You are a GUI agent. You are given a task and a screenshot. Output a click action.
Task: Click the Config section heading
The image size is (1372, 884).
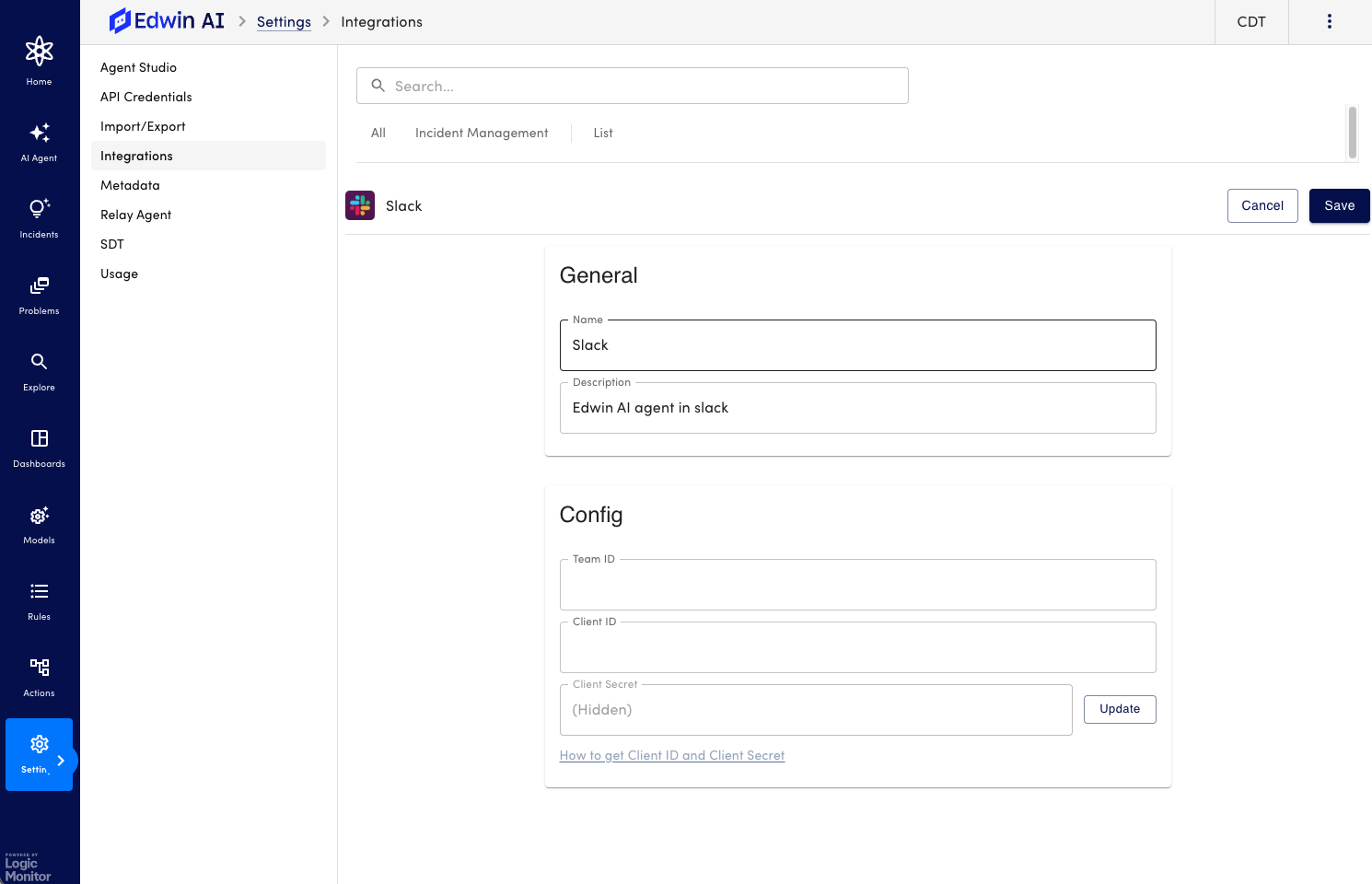591,515
